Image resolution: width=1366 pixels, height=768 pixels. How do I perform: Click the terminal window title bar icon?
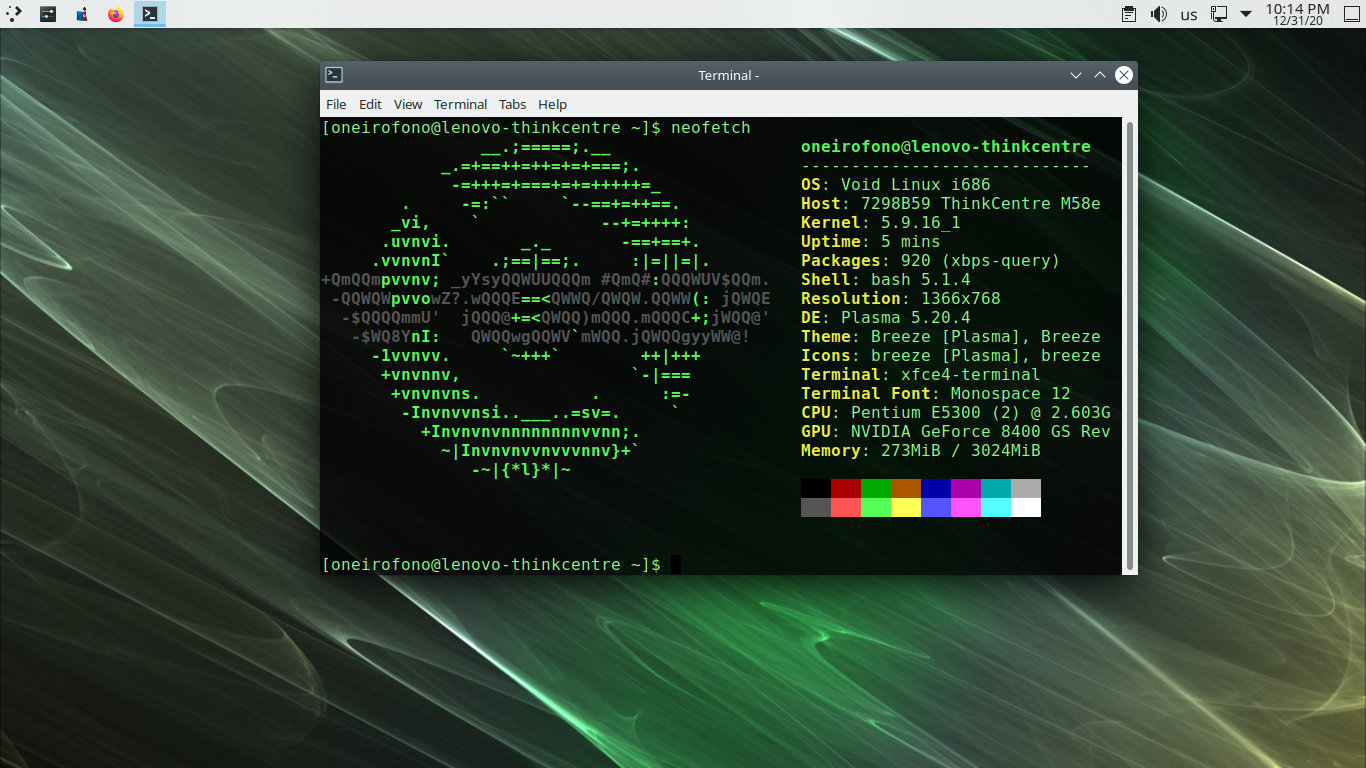[335, 75]
